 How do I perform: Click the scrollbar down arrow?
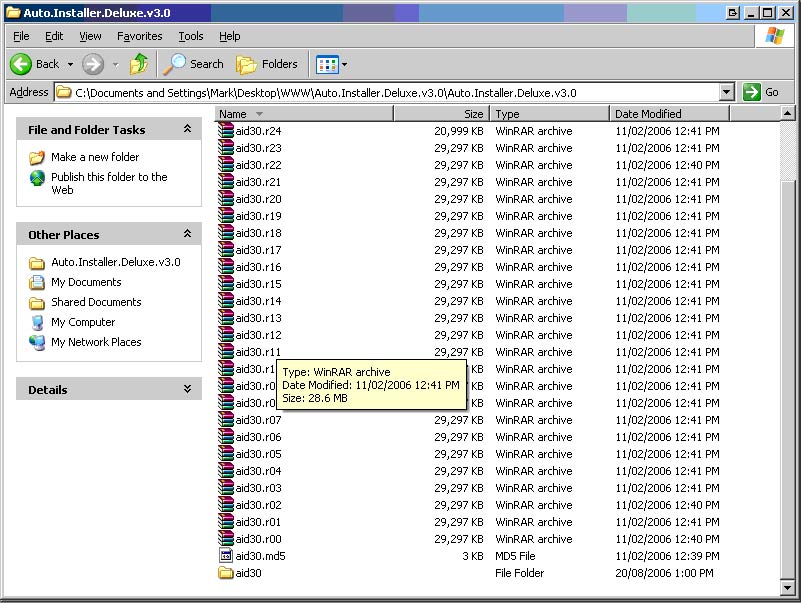(787, 588)
